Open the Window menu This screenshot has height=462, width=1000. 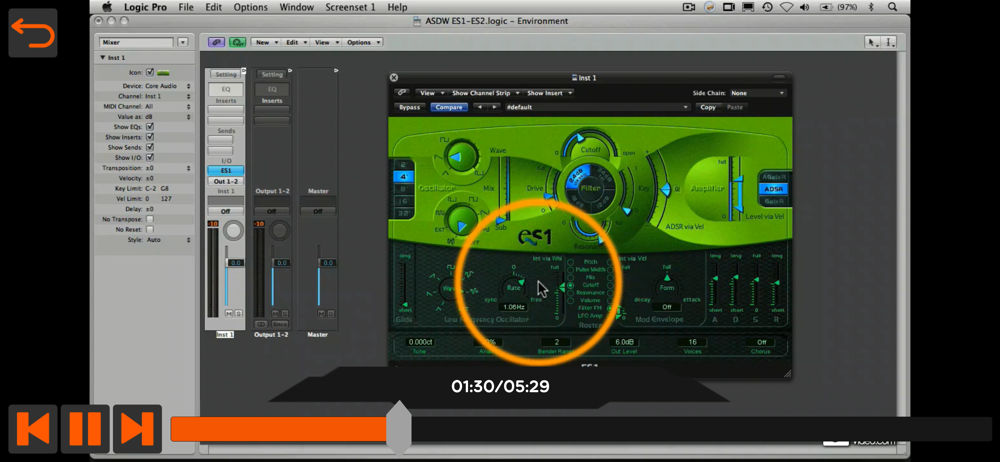297,7
